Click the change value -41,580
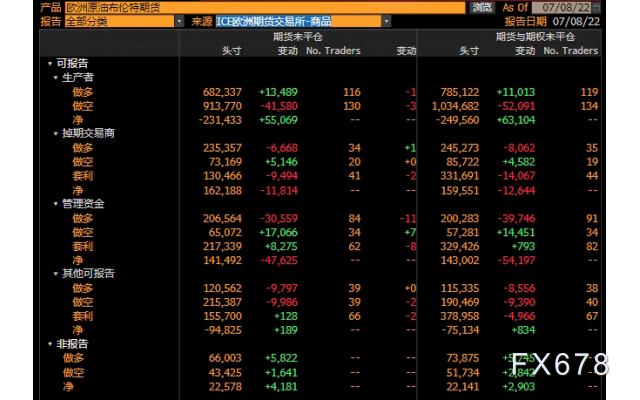 [x=279, y=106]
